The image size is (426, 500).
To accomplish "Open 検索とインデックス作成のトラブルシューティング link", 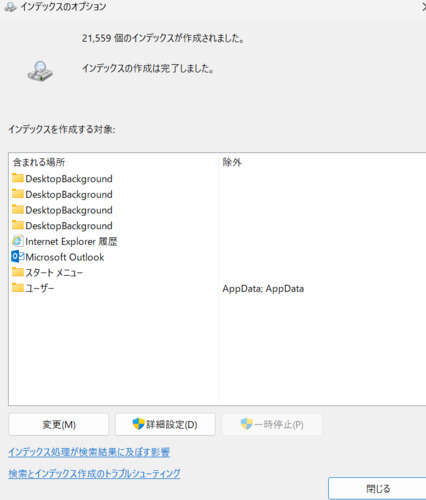I will pos(94,473).
